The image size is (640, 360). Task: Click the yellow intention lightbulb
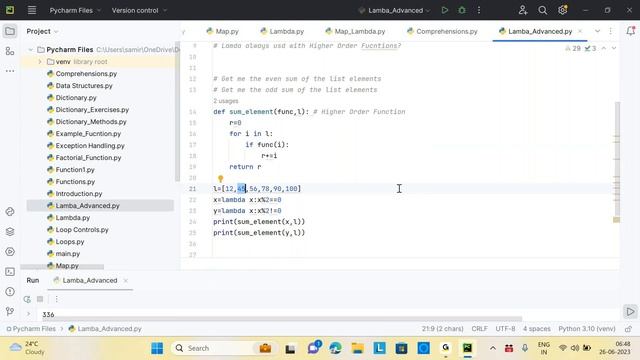[220, 178]
